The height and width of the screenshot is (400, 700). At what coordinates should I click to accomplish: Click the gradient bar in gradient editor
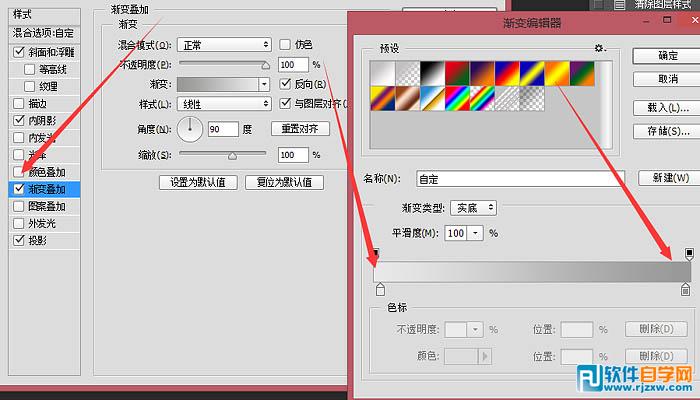(x=532, y=271)
